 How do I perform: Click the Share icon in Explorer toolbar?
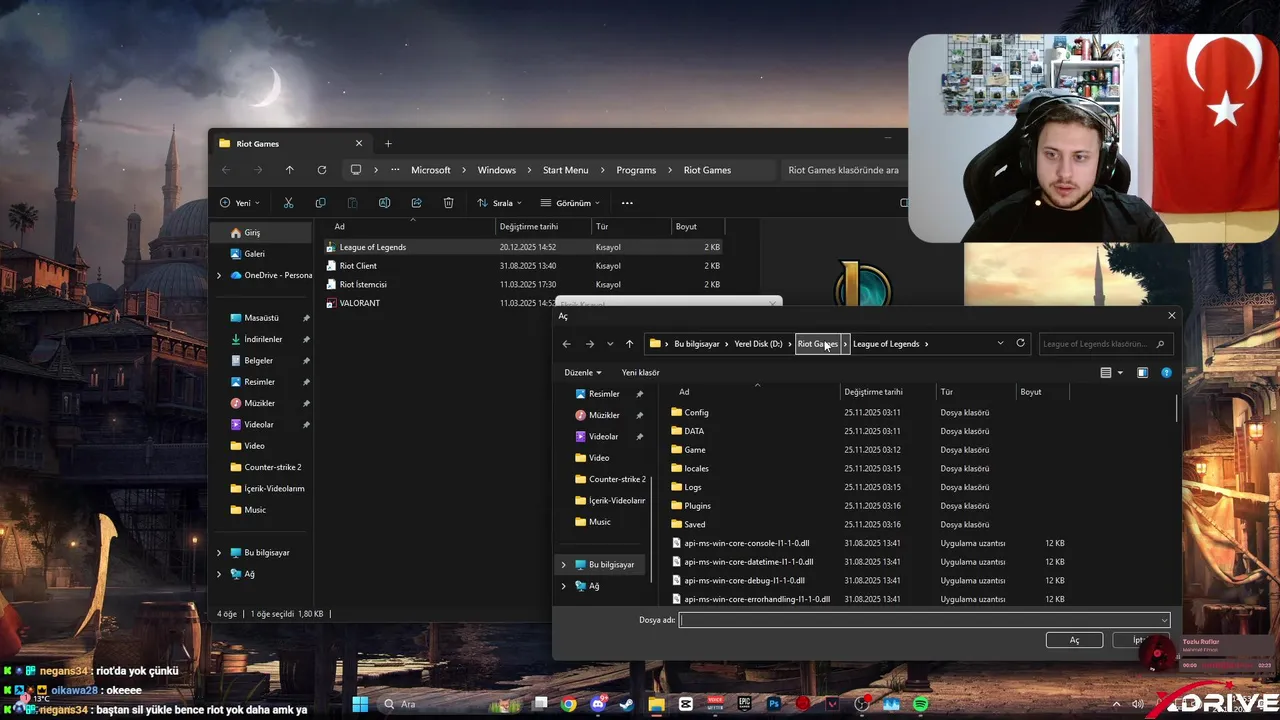tap(416, 203)
